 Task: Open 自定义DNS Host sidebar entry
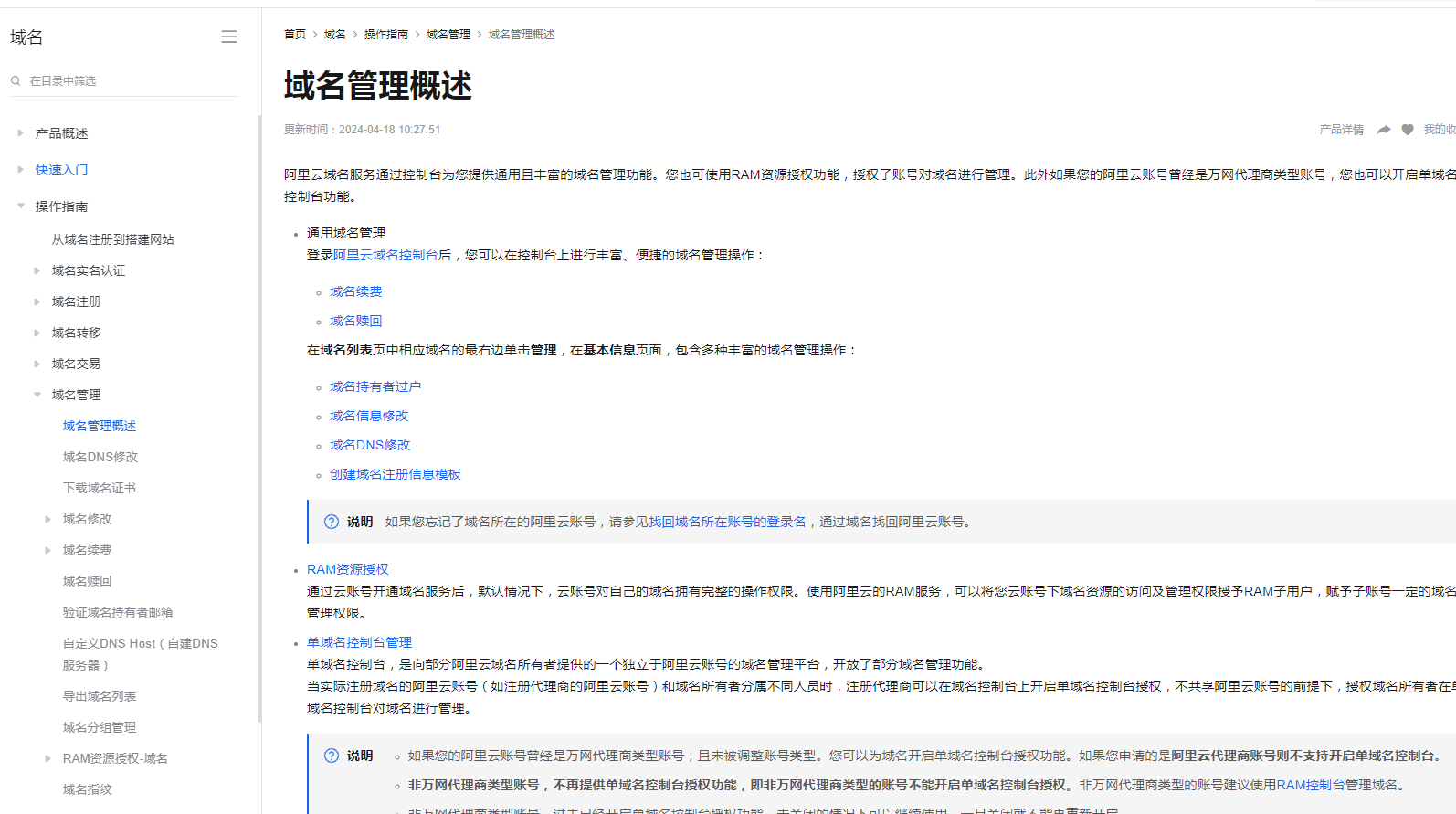point(141,654)
